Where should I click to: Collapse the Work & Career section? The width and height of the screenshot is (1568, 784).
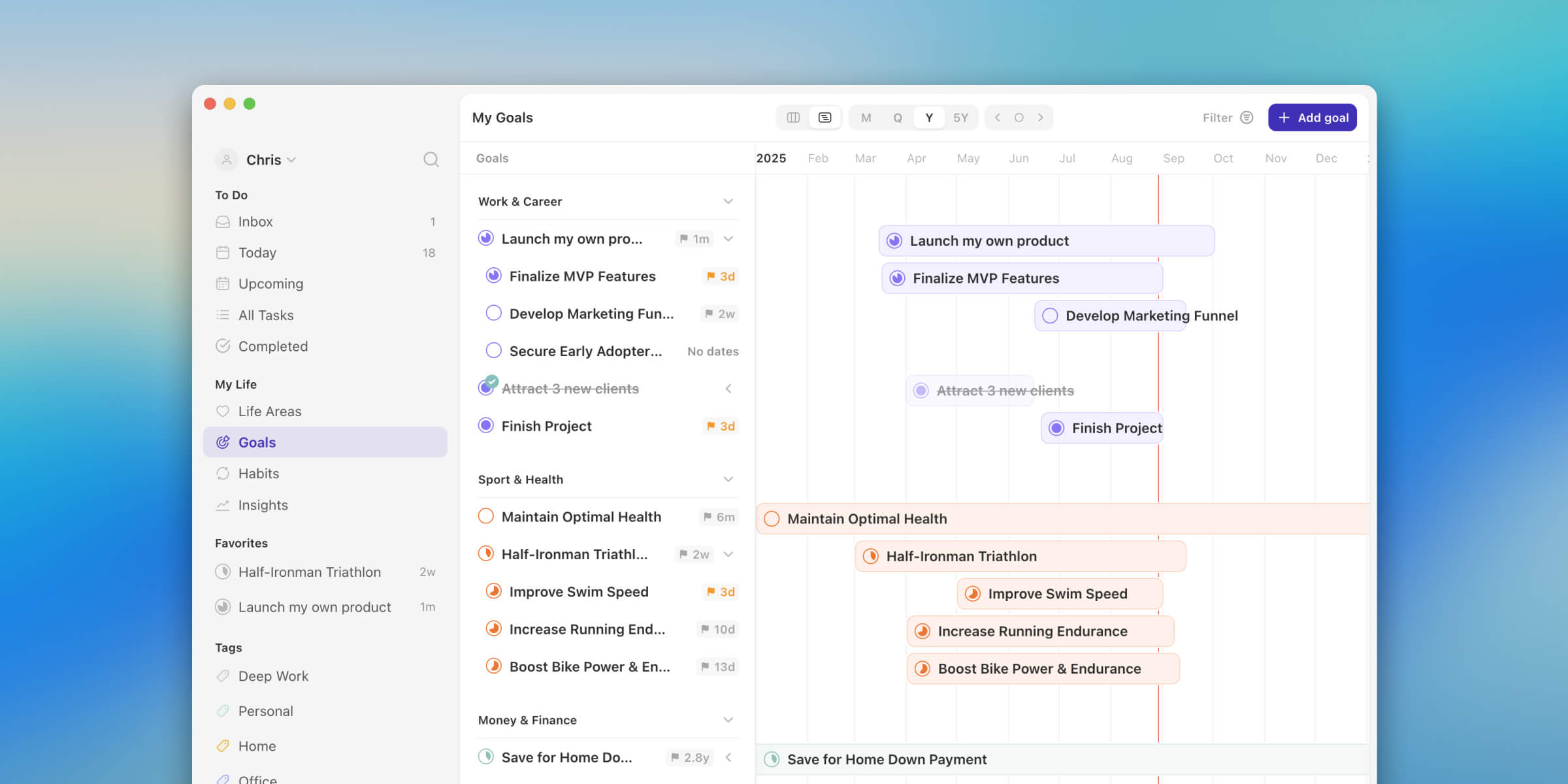coord(728,201)
